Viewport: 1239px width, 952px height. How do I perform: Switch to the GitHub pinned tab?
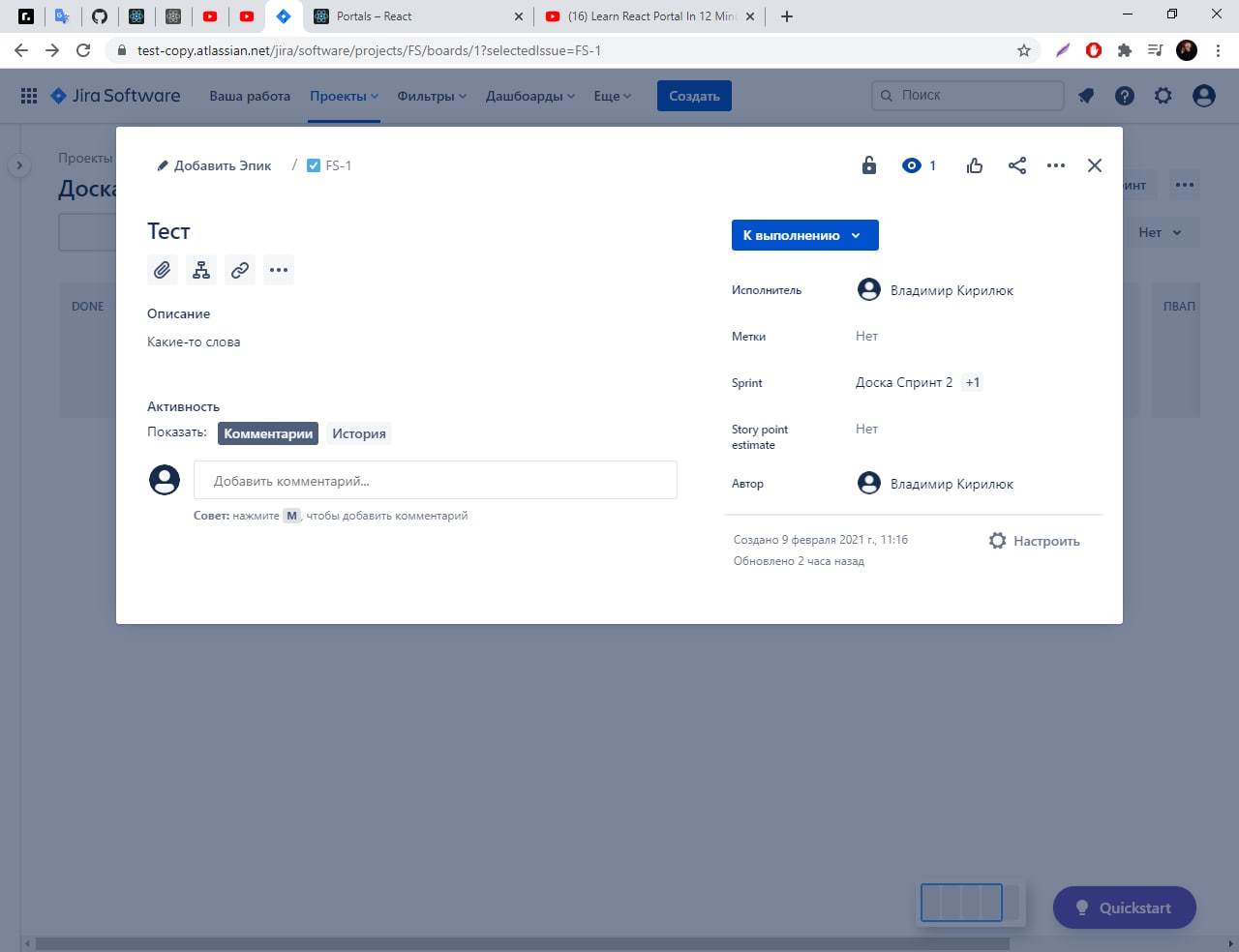click(x=100, y=16)
